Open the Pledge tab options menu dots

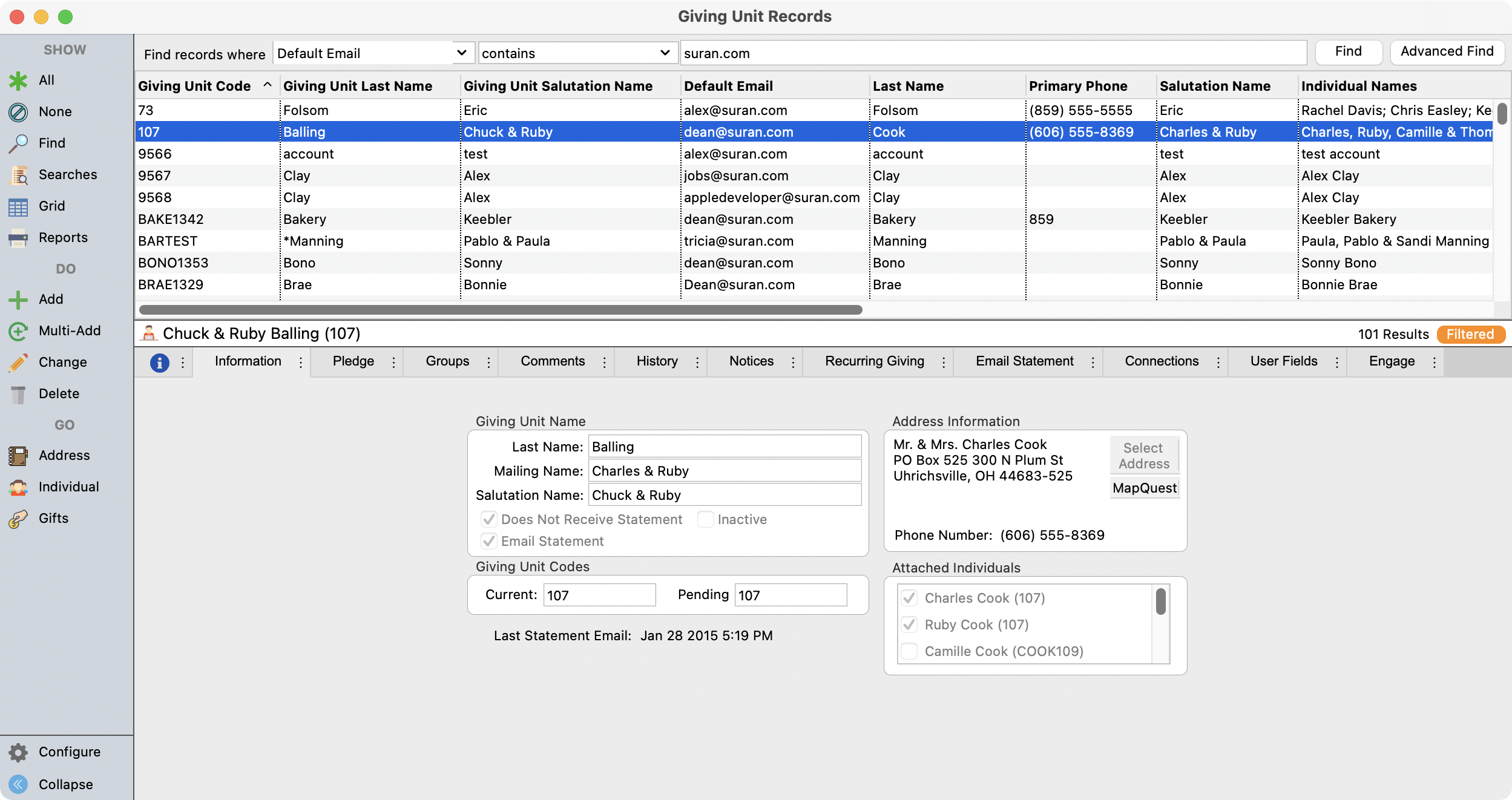(x=393, y=362)
